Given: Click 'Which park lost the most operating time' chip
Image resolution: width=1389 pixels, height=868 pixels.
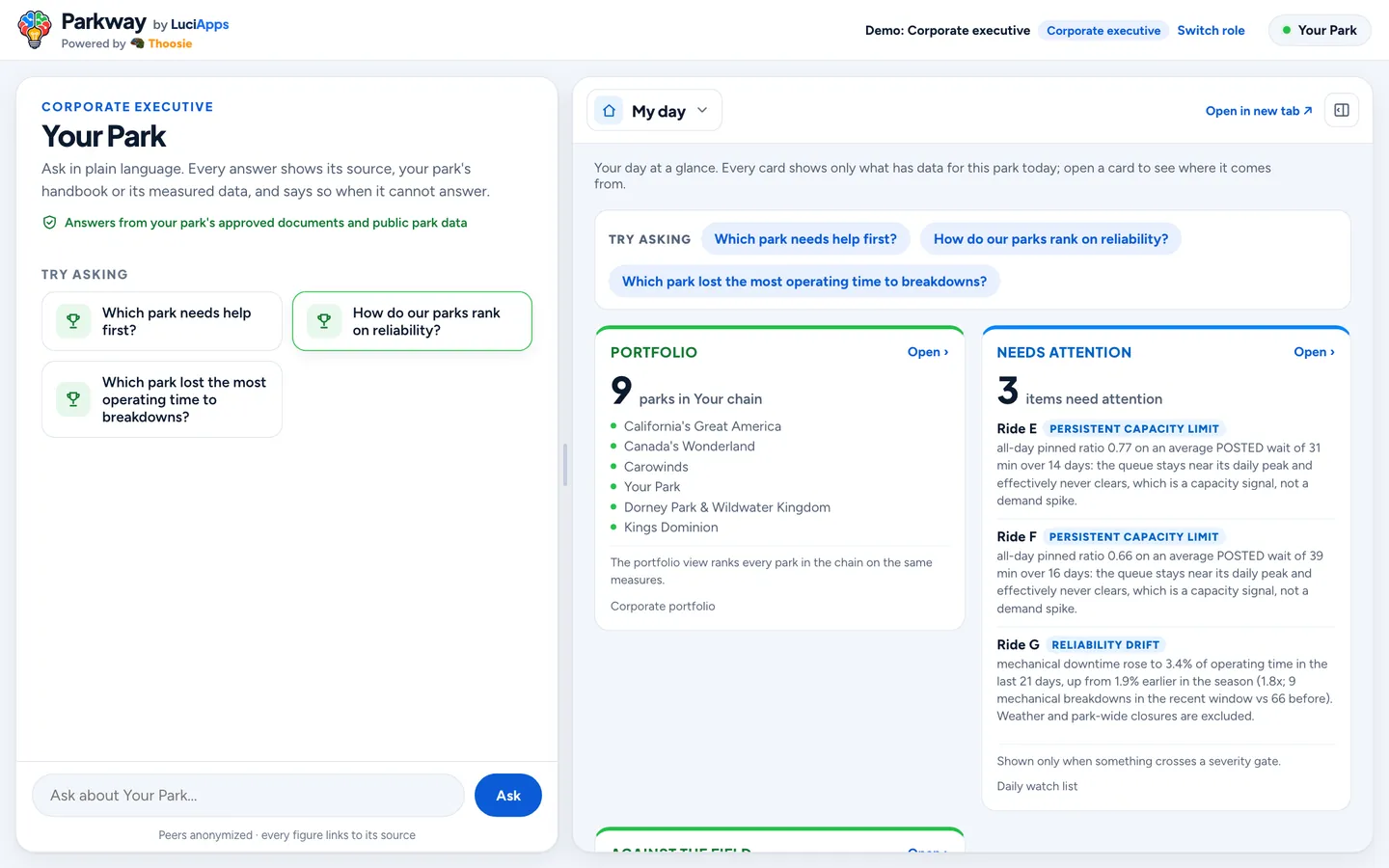Looking at the screenshot, I should tap(804, 282).
